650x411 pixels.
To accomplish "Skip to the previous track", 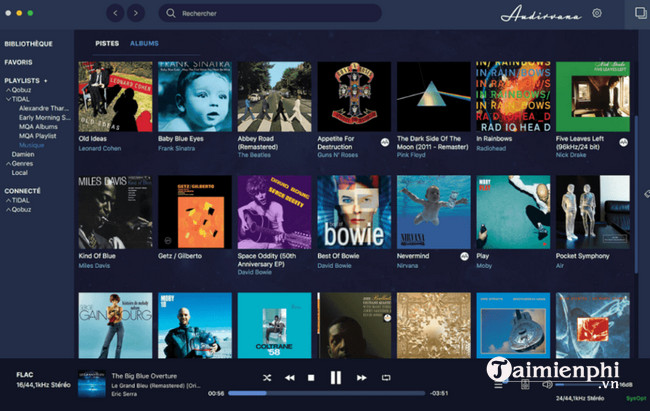I will pyautogui.click(x=290, y=378).
